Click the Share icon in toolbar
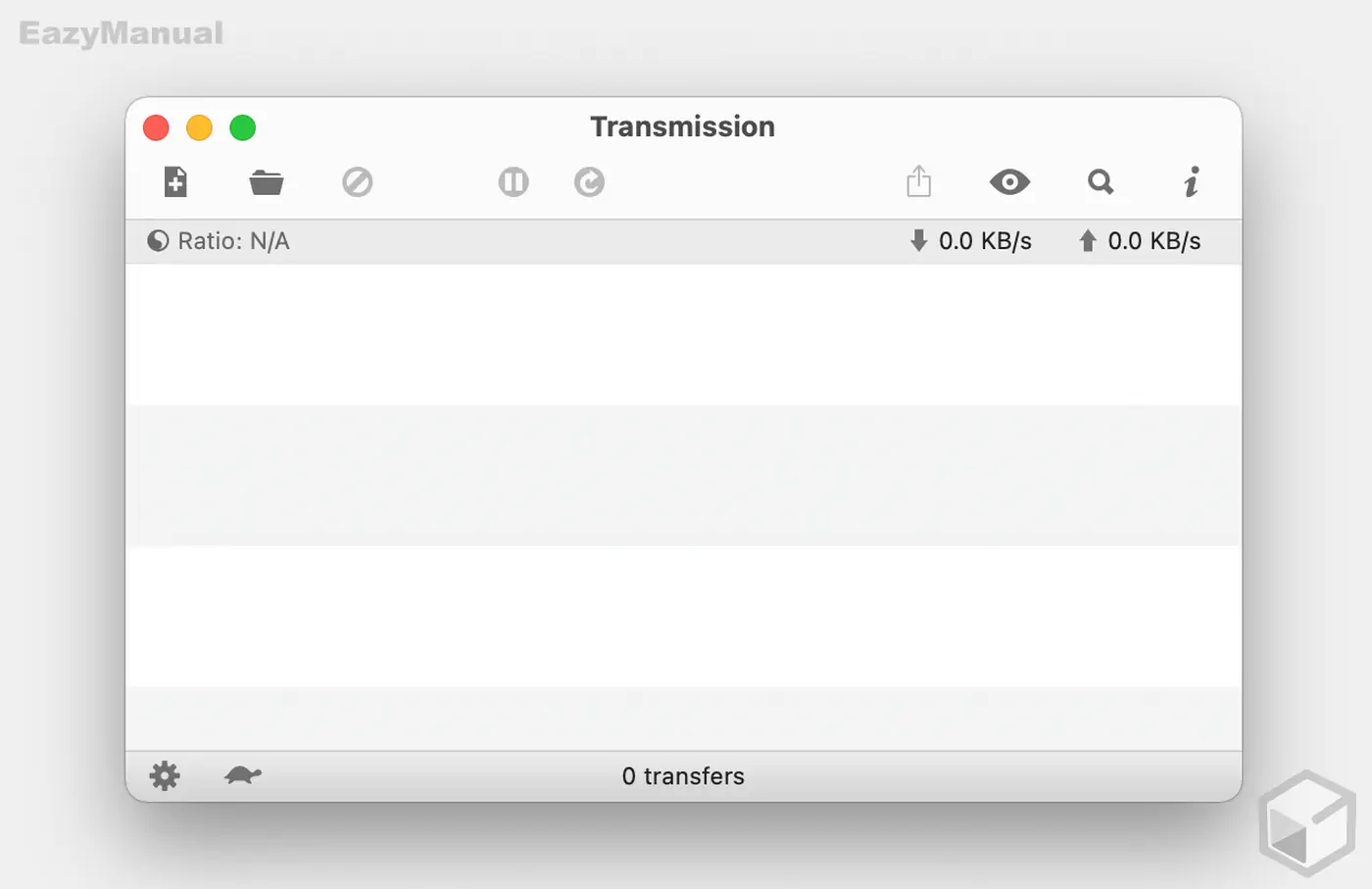Image resolution: width=1372 pixels, height=889 pixels. point(918,181)
